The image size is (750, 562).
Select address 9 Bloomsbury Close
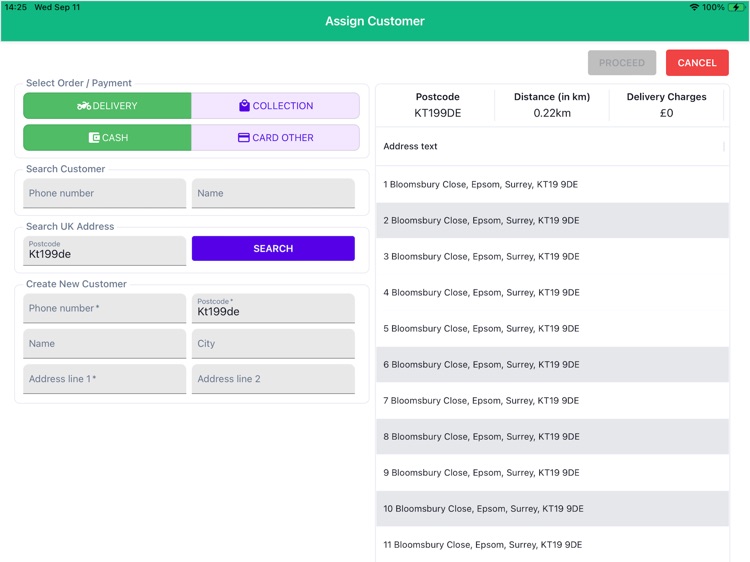(552, 473)
